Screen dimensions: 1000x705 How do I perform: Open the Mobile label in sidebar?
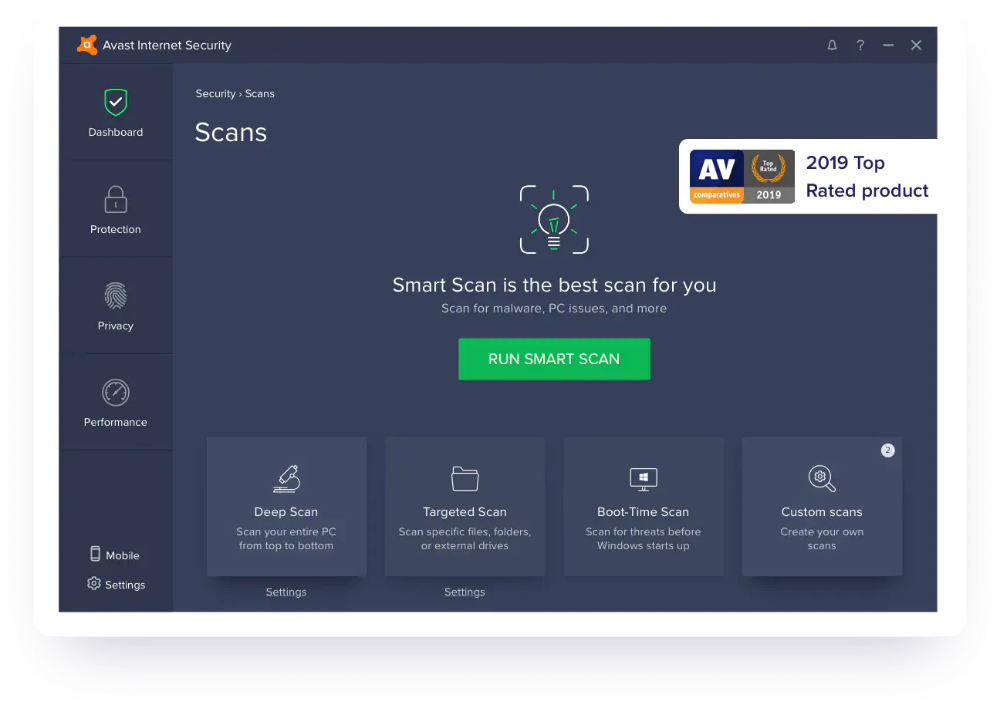pos(122,555)
